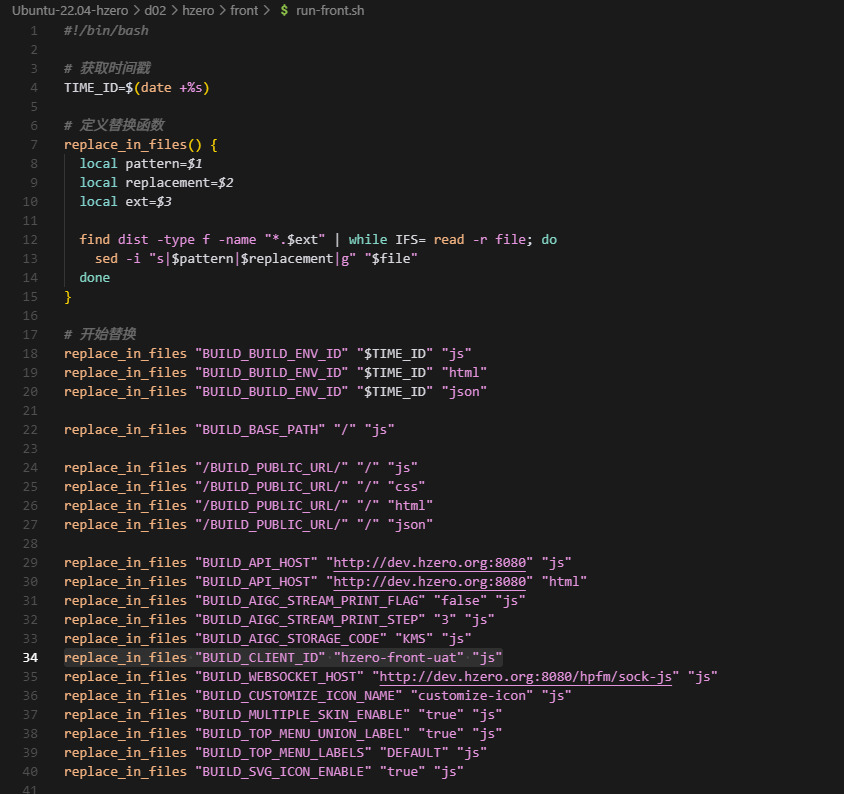Click the TIME_ID variable assignment on line 4
The width and height of the screenshot is (844, 794).
[x=94, y=87]
